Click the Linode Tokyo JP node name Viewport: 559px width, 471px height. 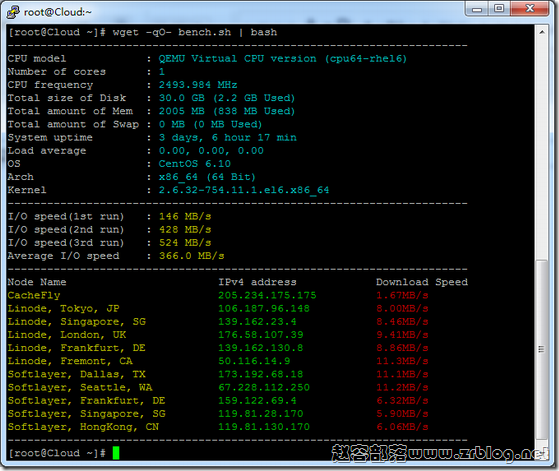pyautogui.click(x=63, y=309)
